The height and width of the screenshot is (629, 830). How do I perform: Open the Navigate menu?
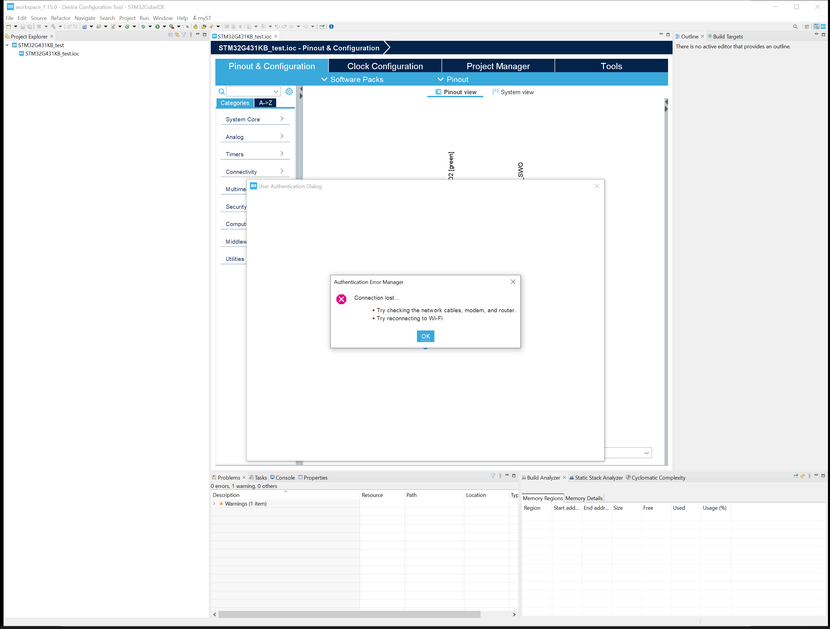(85, 18)
